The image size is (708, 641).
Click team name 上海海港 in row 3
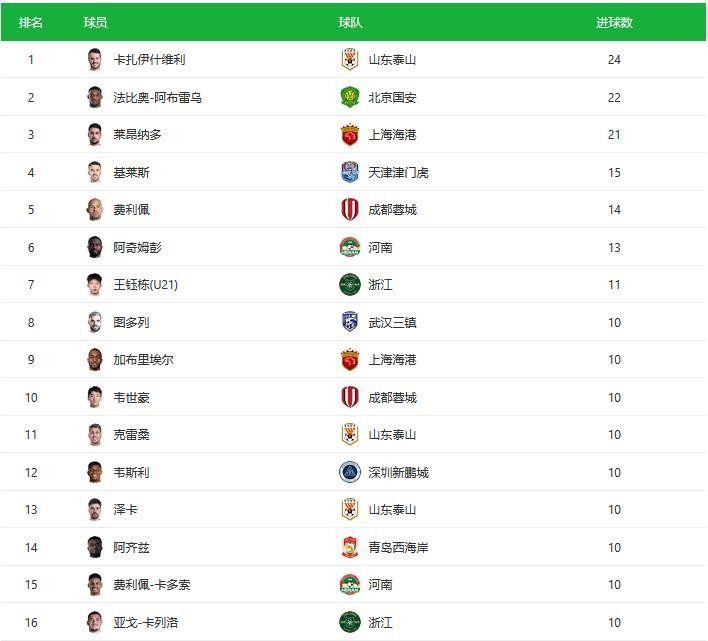(x=392, y=135)
